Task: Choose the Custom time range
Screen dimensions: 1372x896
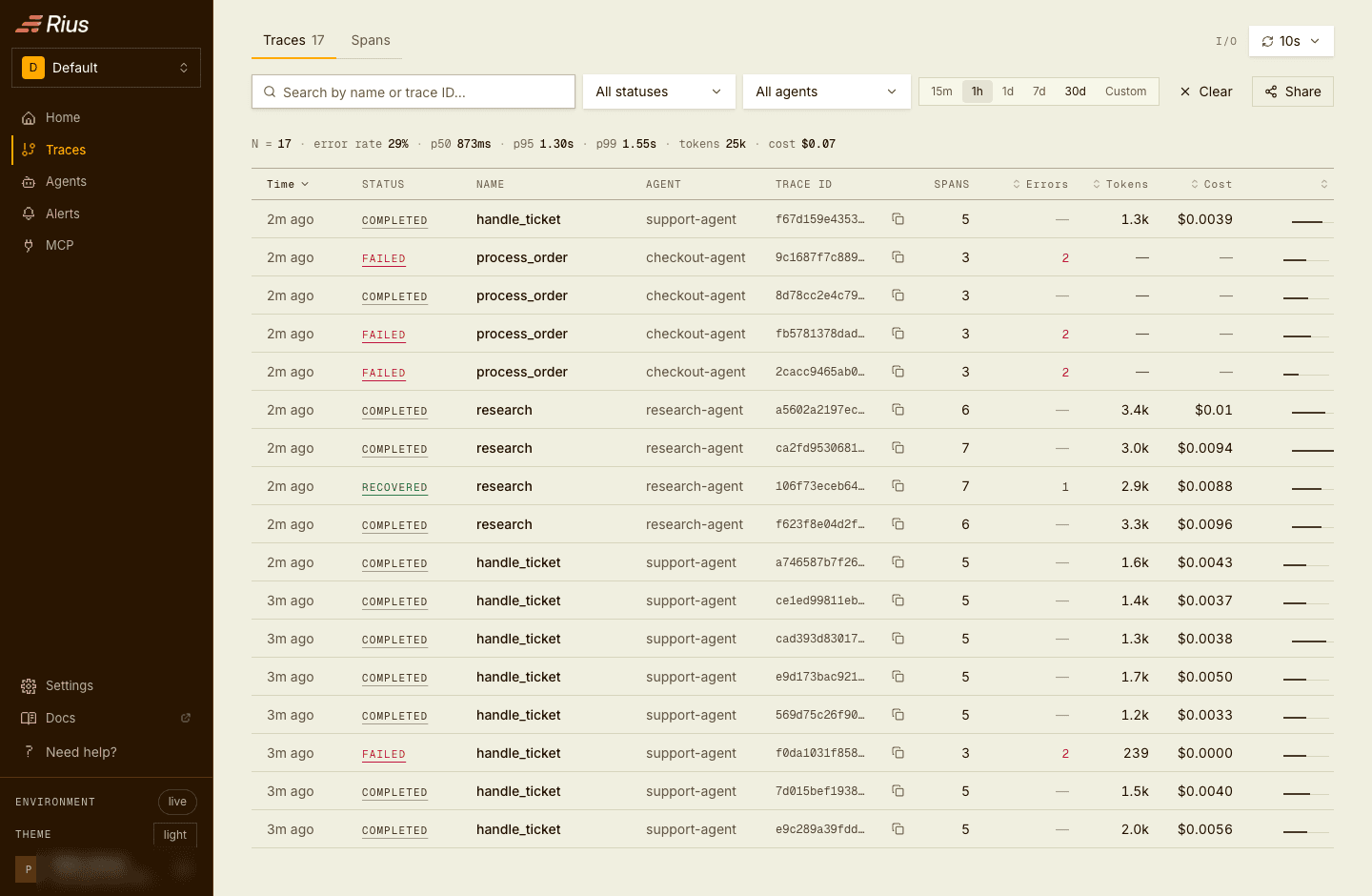Action: 1126,92
